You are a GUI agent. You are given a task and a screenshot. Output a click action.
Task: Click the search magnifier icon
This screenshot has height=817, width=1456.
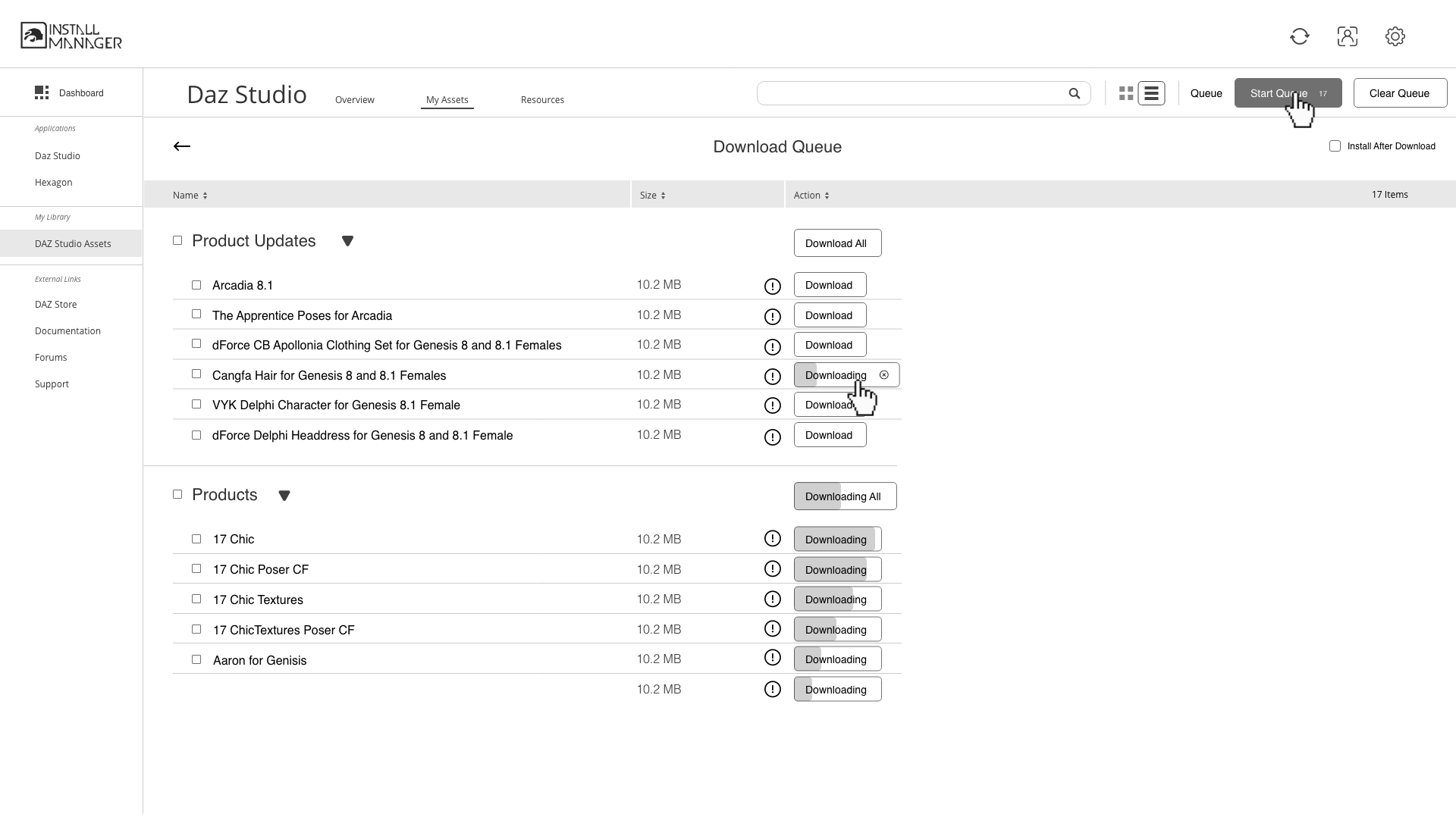[1074, 93]
